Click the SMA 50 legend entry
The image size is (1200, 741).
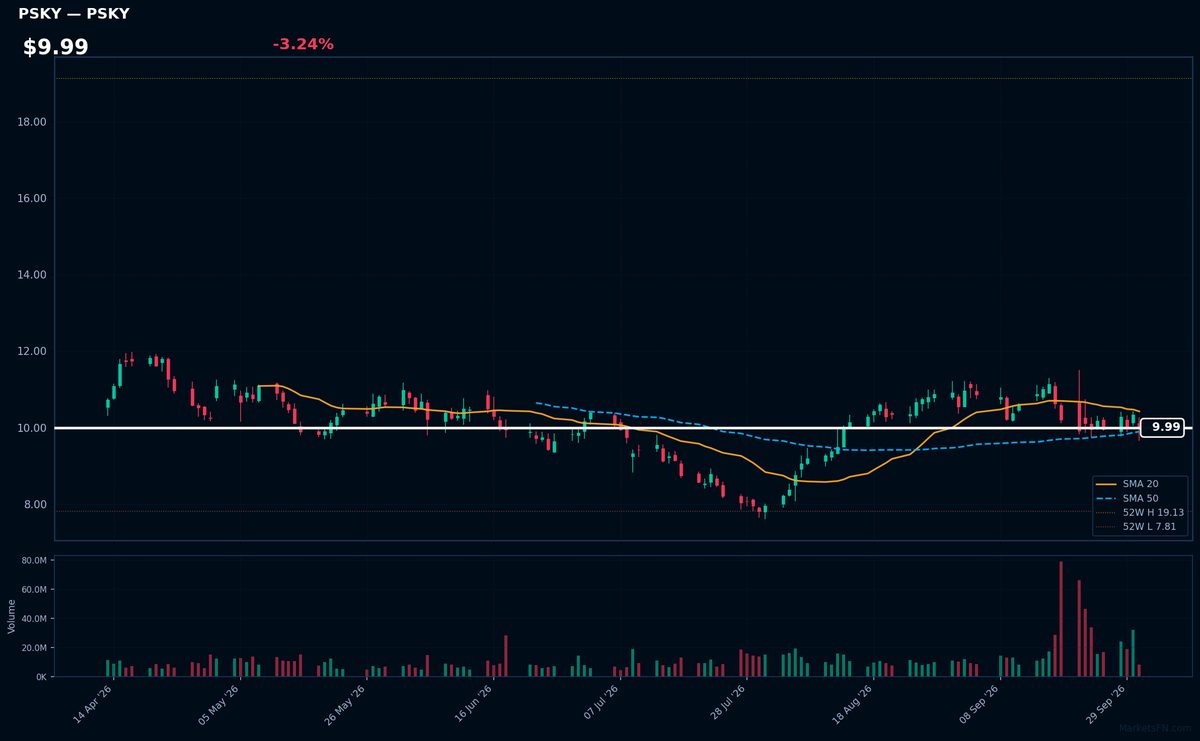pos(1140,498)
